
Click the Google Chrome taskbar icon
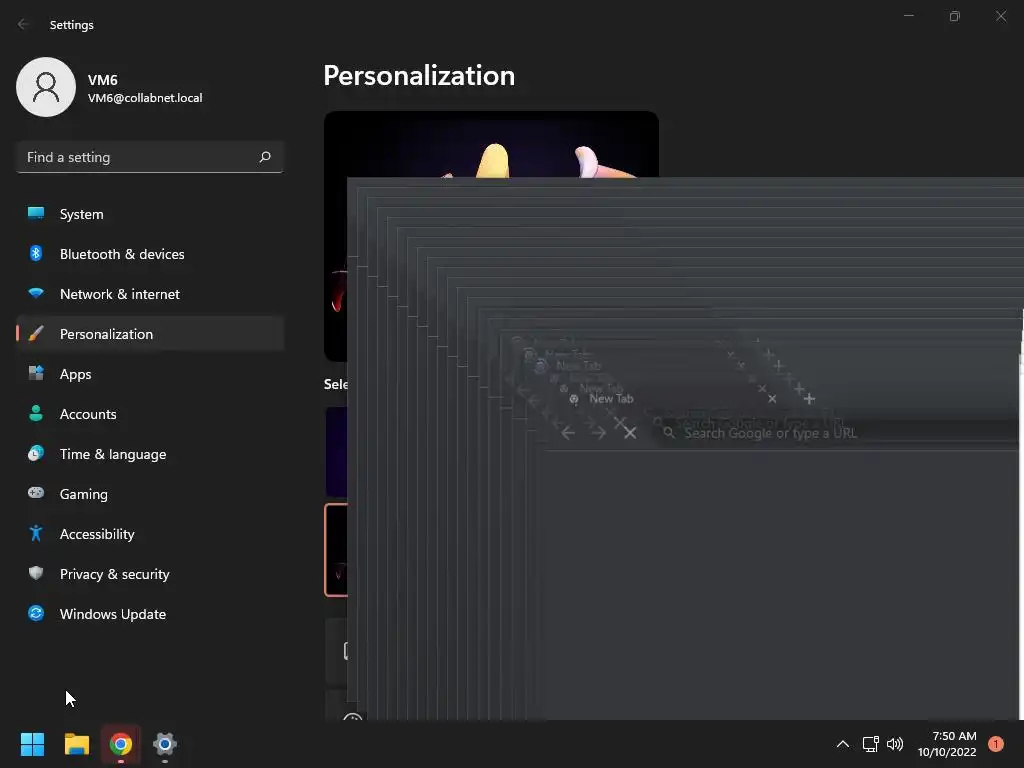coord(121,744)
